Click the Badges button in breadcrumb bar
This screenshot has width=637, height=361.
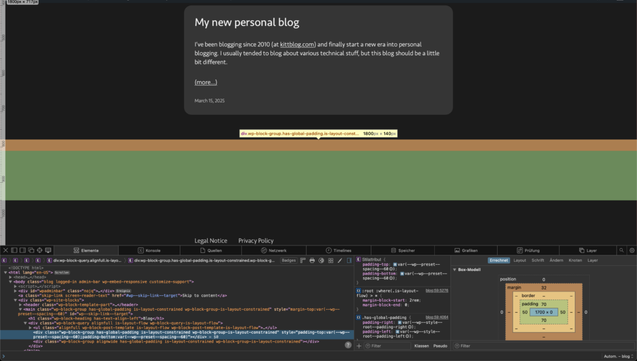coord(289,260)
